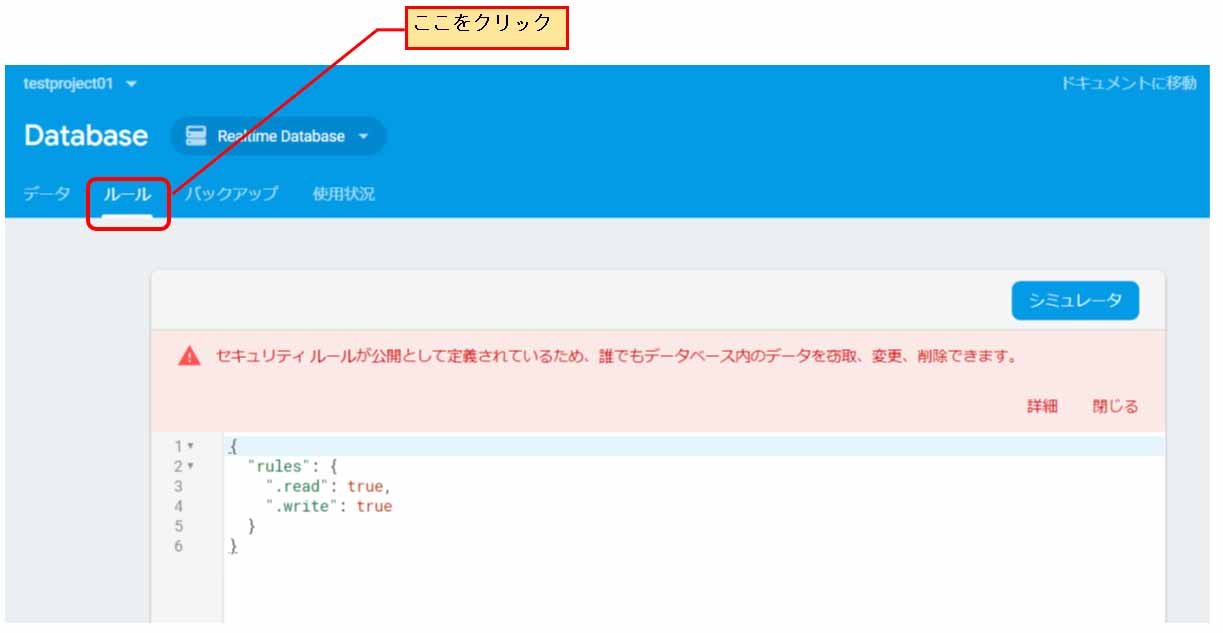Click the red warning triangle icon
This screenshot has height=633, width=1223.
189,356
